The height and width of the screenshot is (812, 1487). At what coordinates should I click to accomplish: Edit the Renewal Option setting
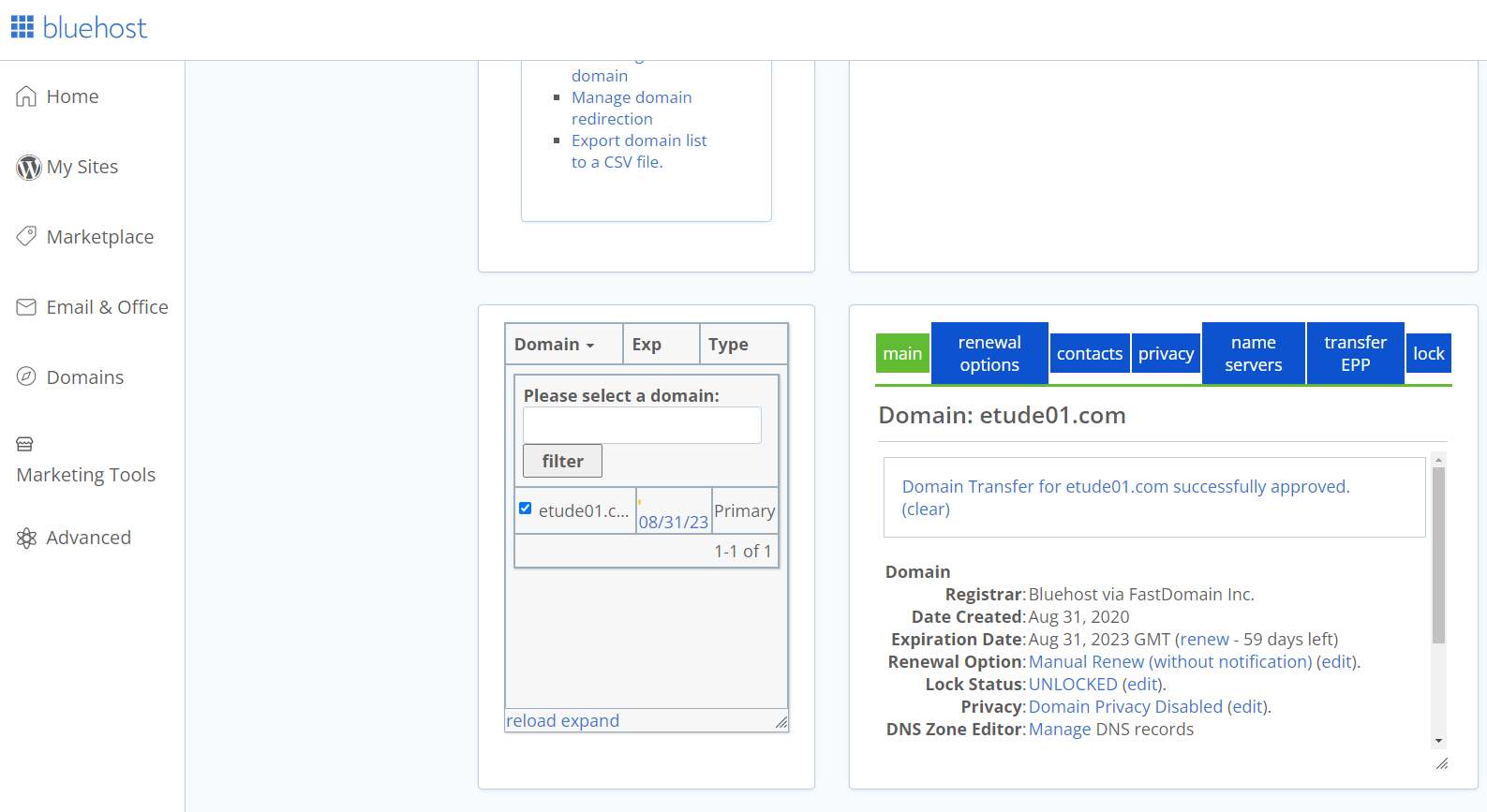point(1336,661)
